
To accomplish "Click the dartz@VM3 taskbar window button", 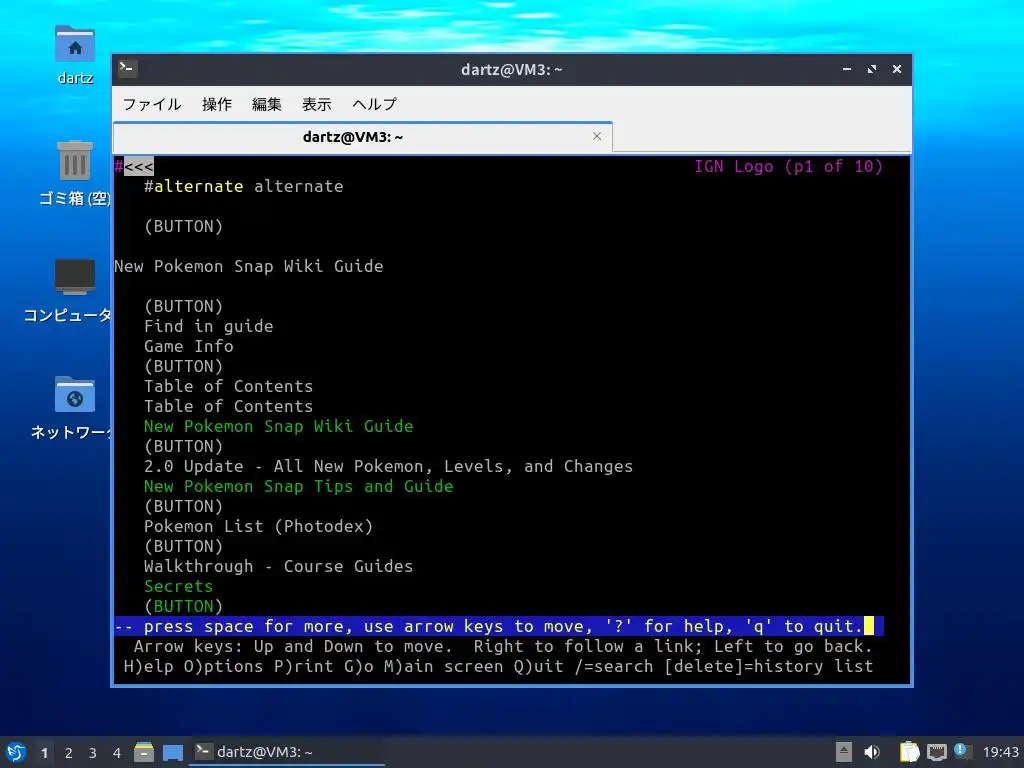I will click(287, 752).
